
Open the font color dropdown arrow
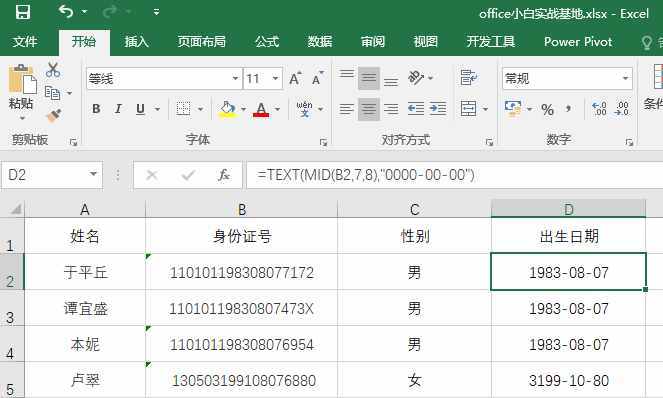(277, 109)
